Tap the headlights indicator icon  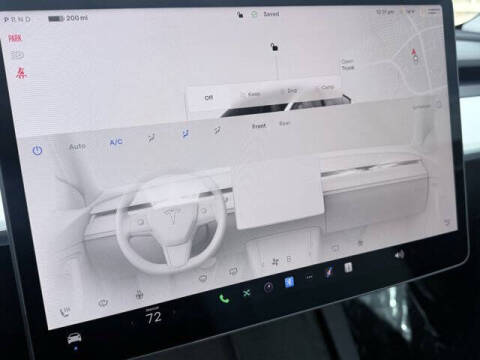click(17, 55)
